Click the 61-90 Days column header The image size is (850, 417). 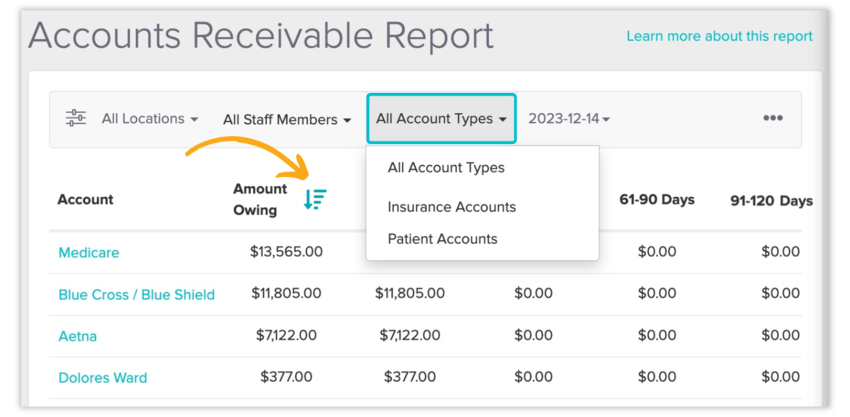[x=656, y=200]
